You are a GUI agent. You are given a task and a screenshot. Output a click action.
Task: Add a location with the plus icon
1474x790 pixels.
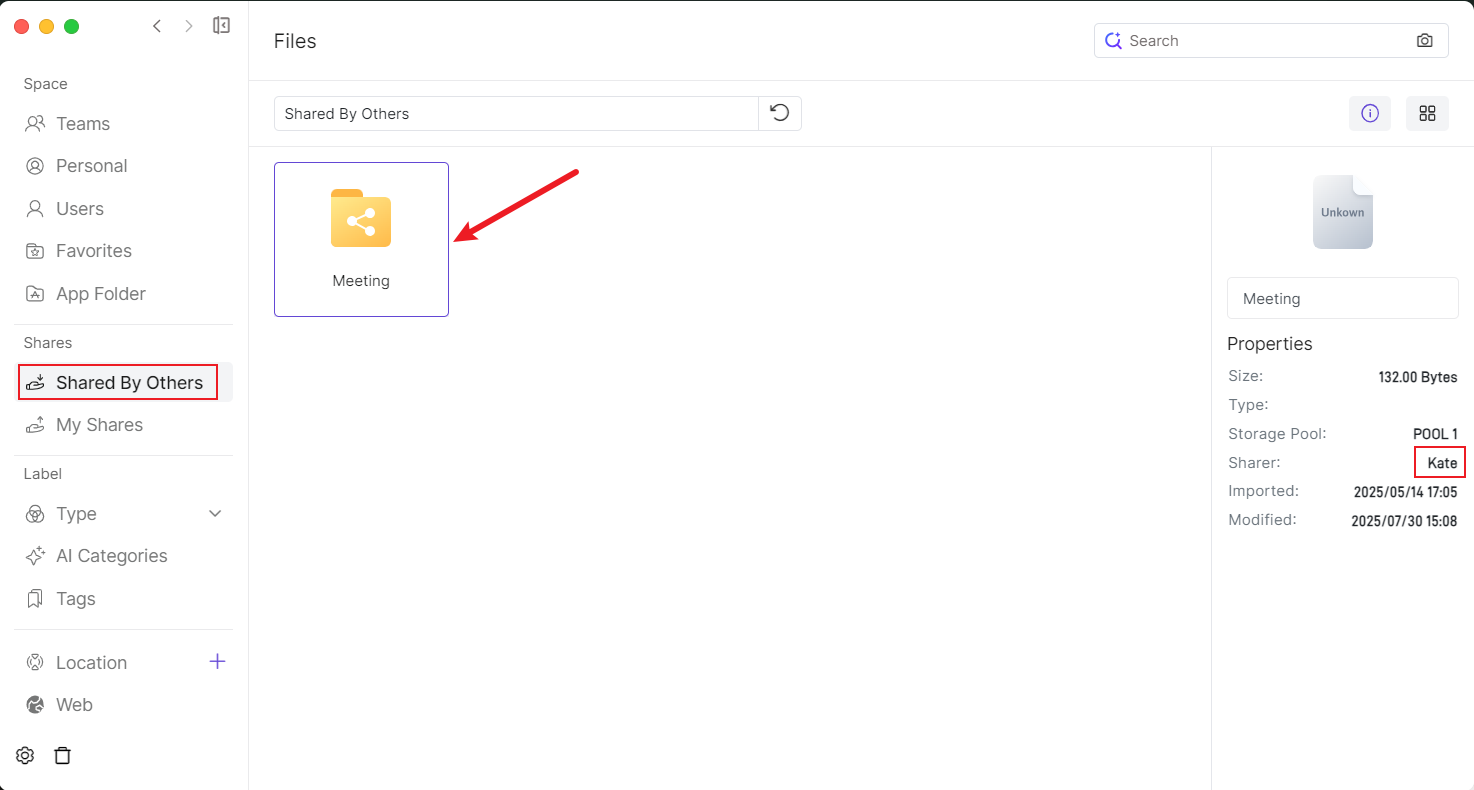(217, 662)
